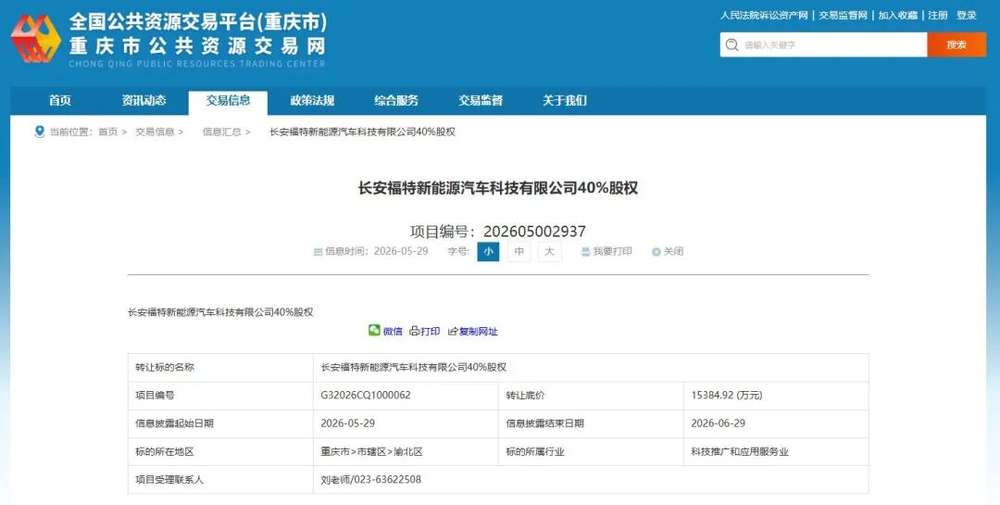Click into the keyword search field
The height and width of the screenshot is (505, 1000).
coord(823,45)
